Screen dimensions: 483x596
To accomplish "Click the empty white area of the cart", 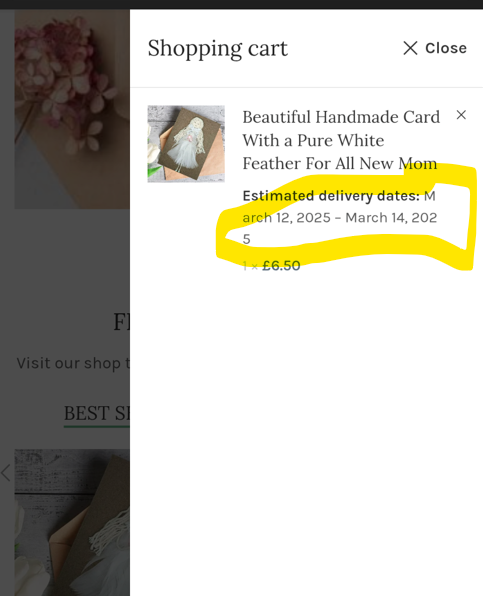I will [306, 437].
